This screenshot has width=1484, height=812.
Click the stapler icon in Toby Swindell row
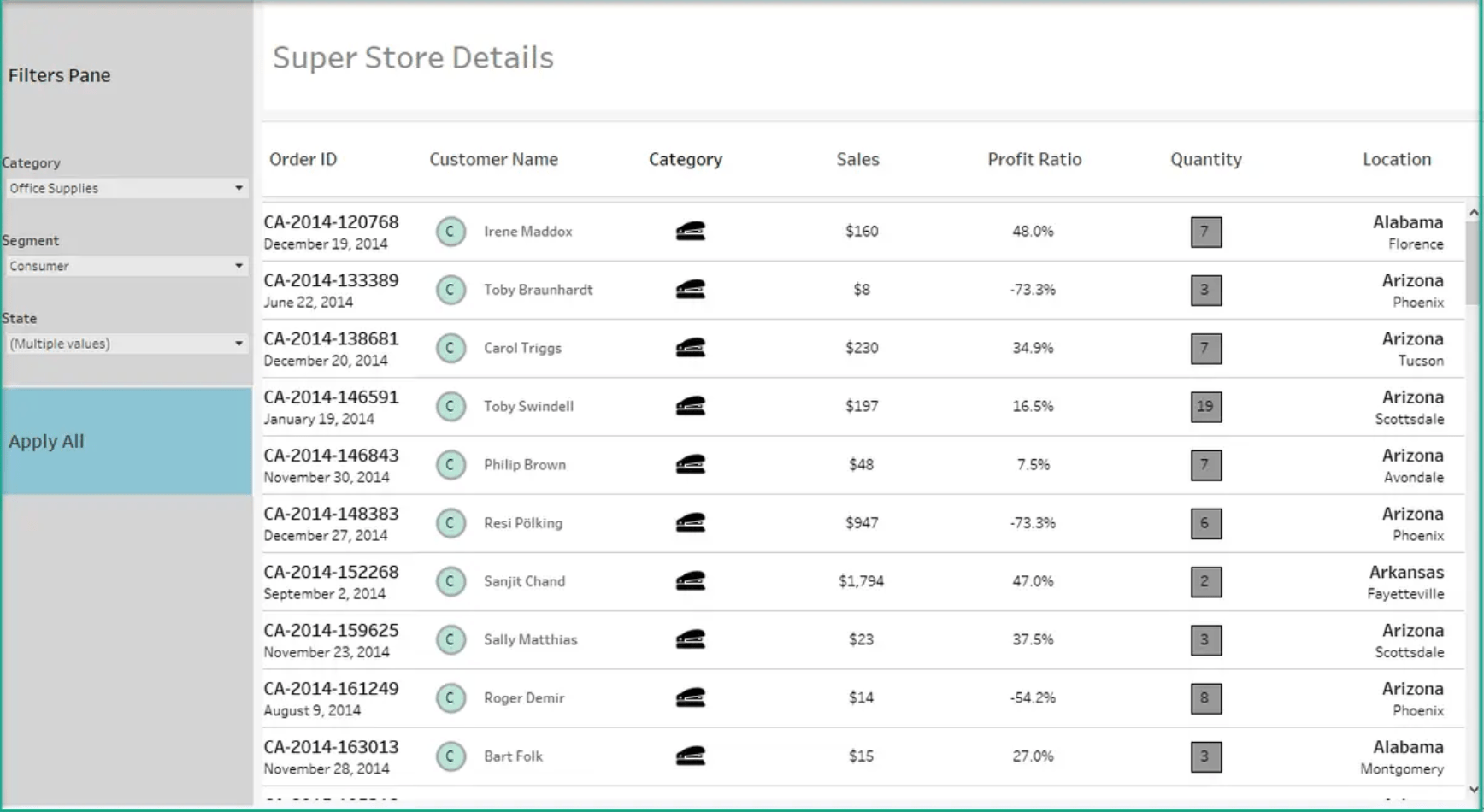(x=691, y=405)
